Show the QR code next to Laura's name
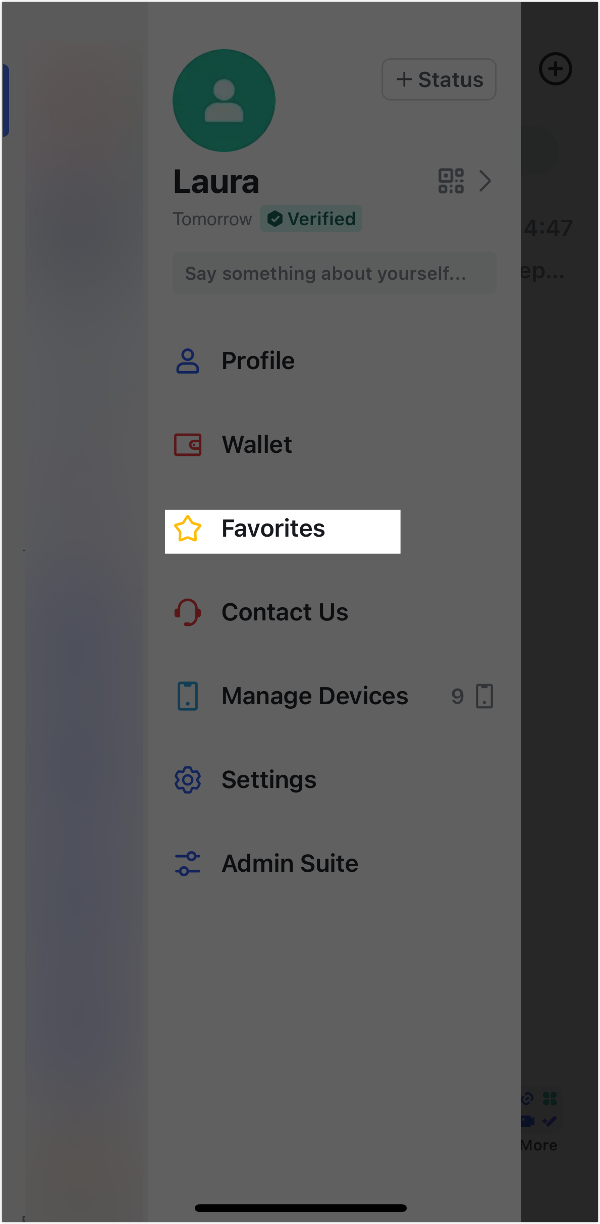The width and height of the screenshot is (600, 1224). (450, 181)
